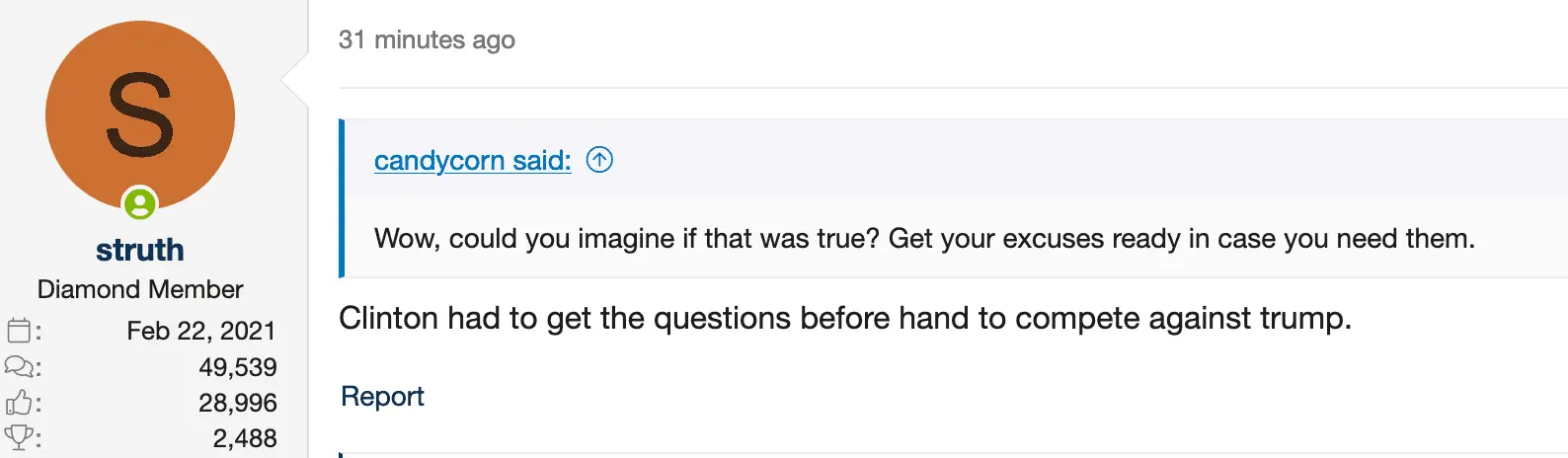Click the quoted text about excuses
Viewport: 1568px width, 458px height.
coord(924,239)
